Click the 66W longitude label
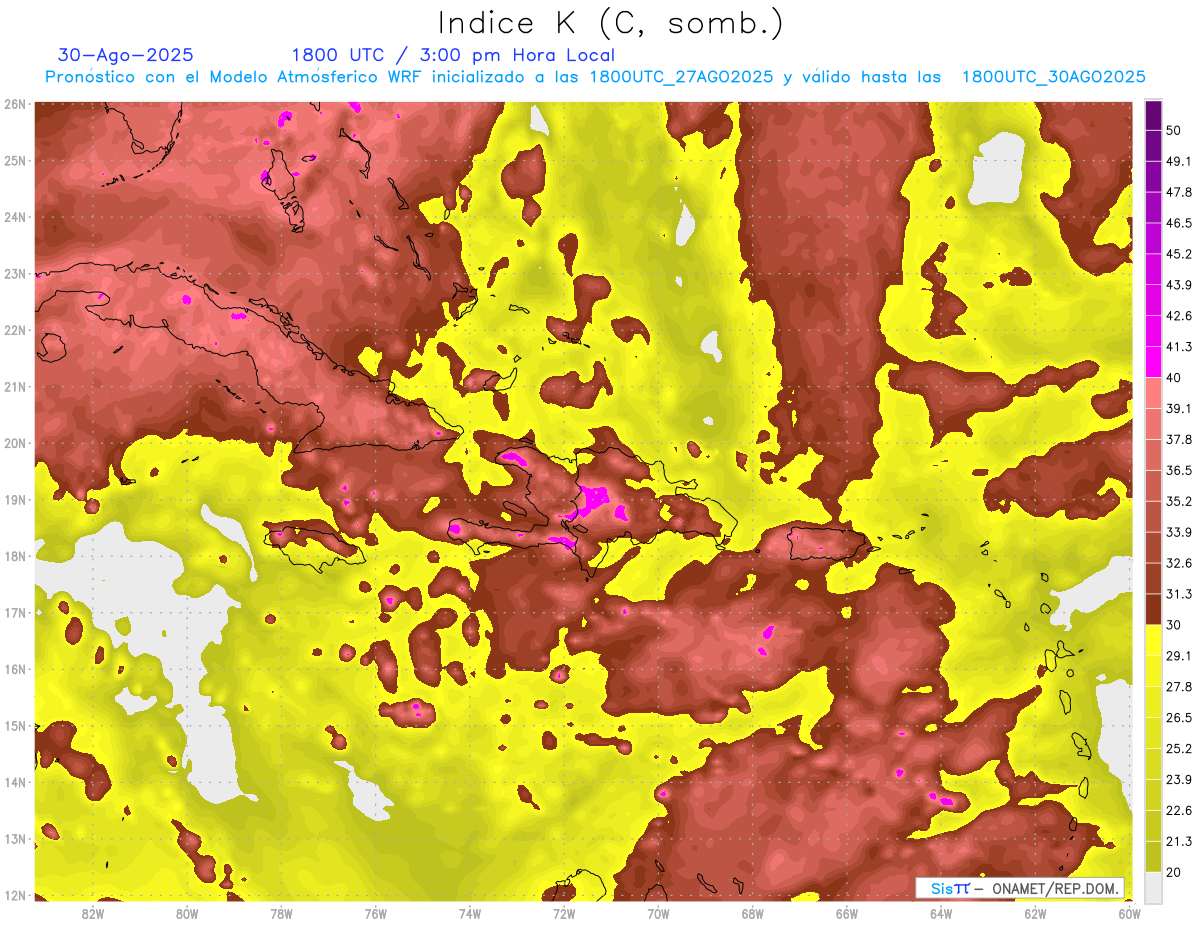This screenshot has height=927, width=1200. pyautogui.click(x=847, y=913)
